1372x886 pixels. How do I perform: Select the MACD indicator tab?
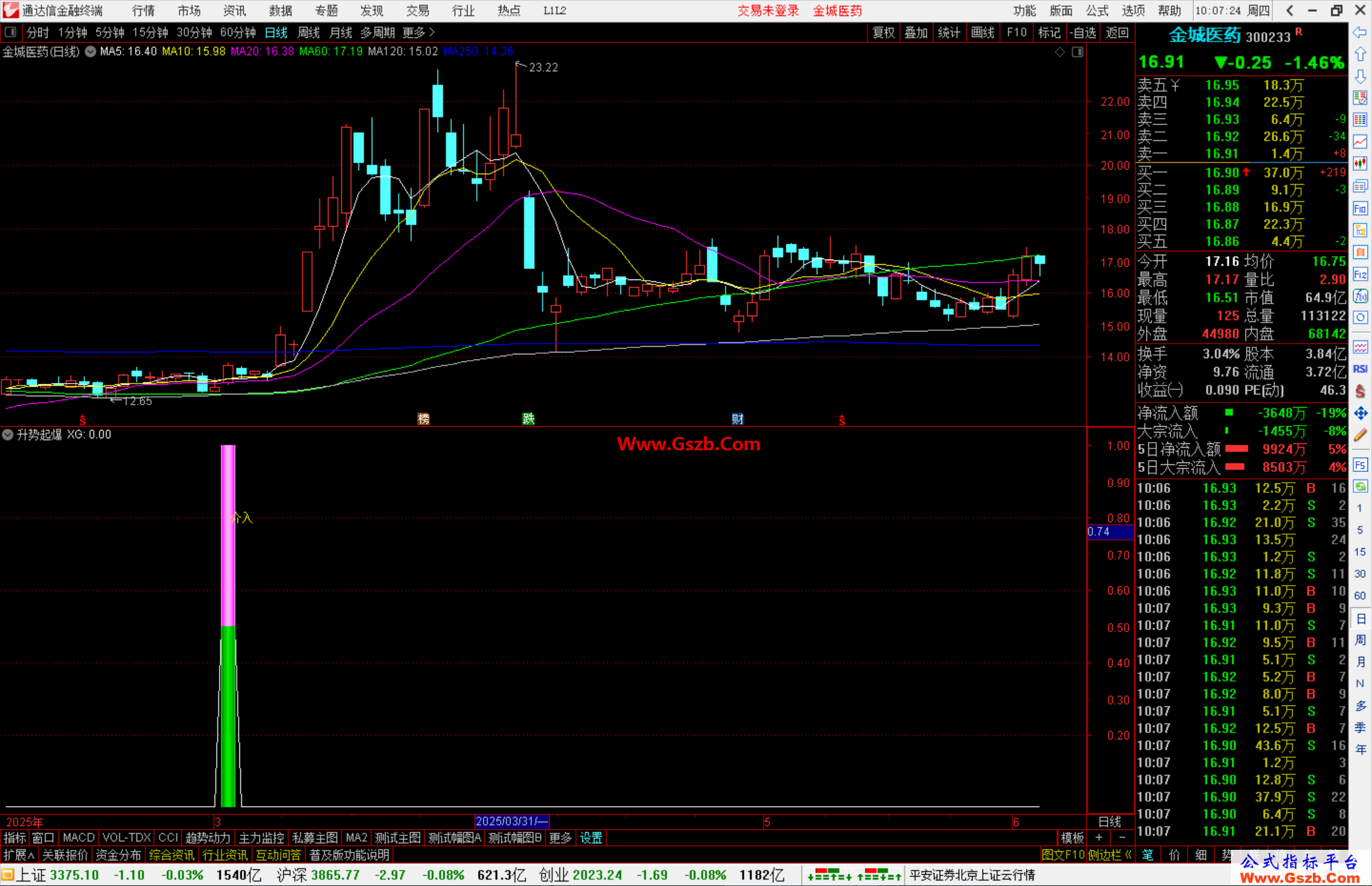point(79,838)
